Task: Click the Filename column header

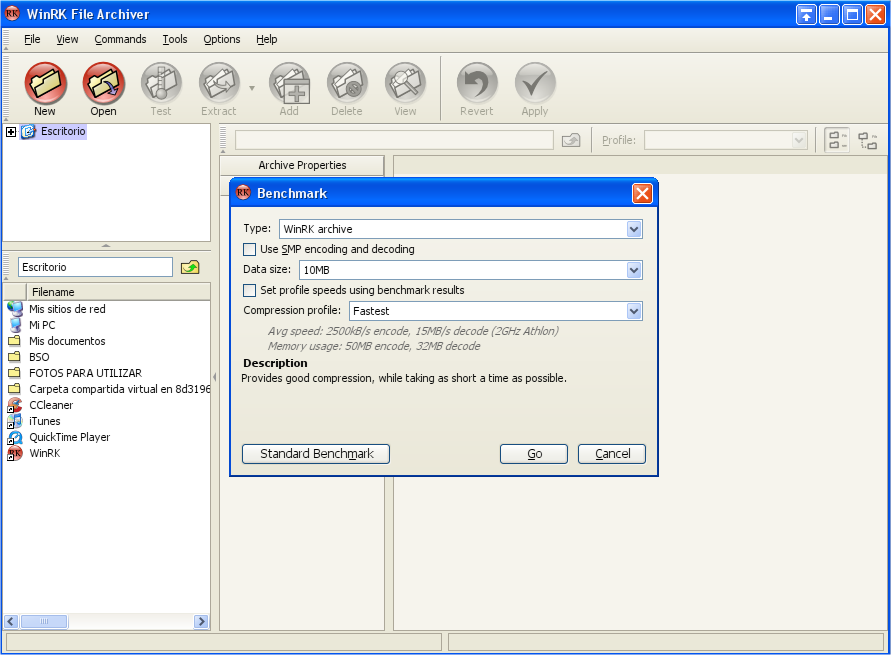Action: (118, 292)
